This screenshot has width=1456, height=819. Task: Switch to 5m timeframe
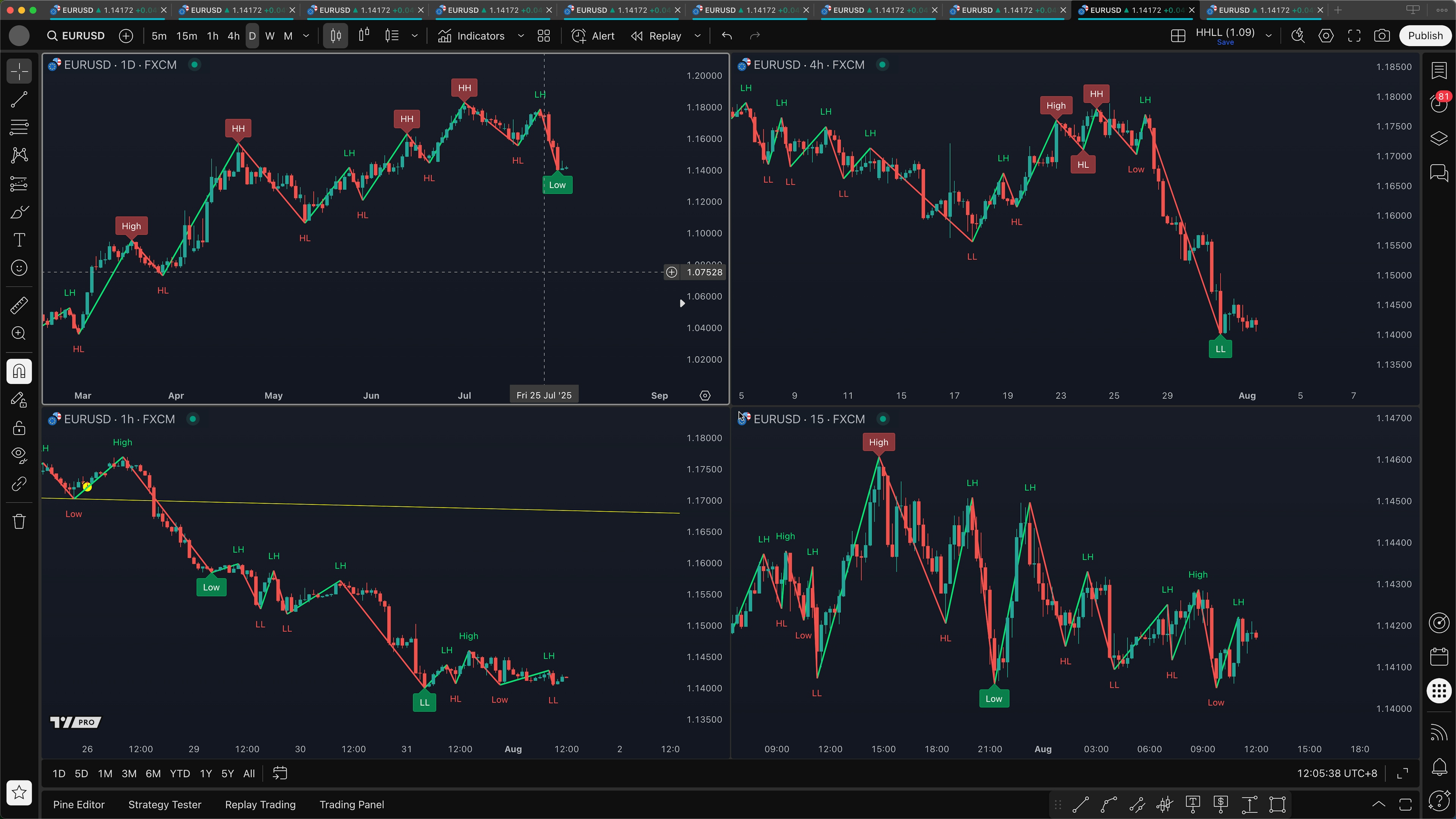coord(159,36)
